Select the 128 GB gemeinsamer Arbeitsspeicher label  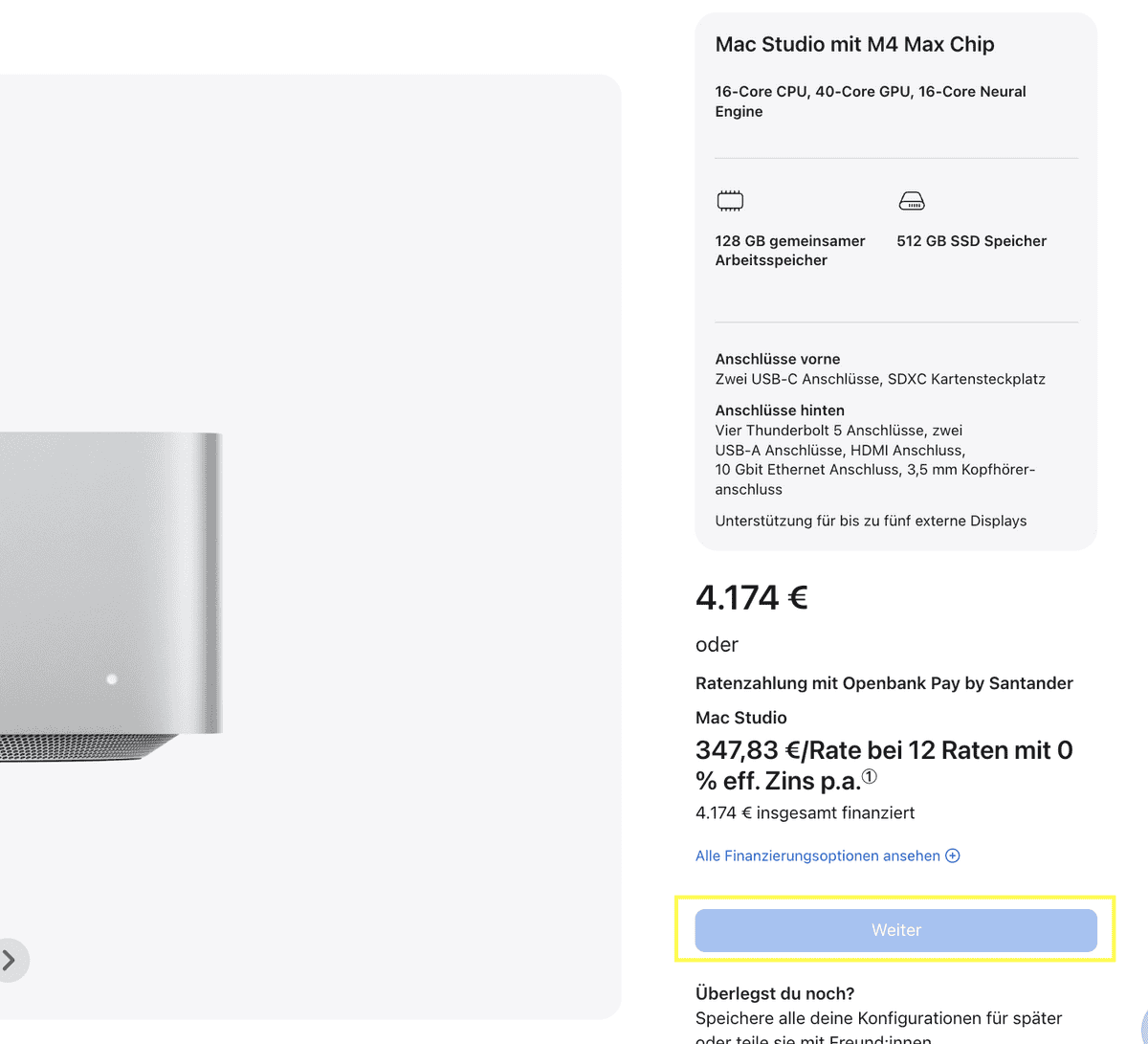click(789, 251)
